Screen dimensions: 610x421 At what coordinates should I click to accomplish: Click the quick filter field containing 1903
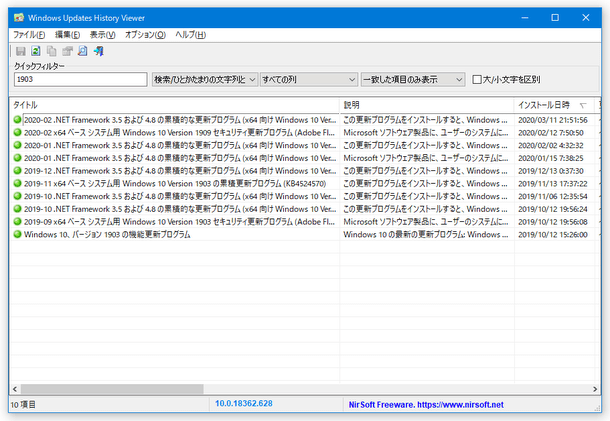tap(81, 79)
